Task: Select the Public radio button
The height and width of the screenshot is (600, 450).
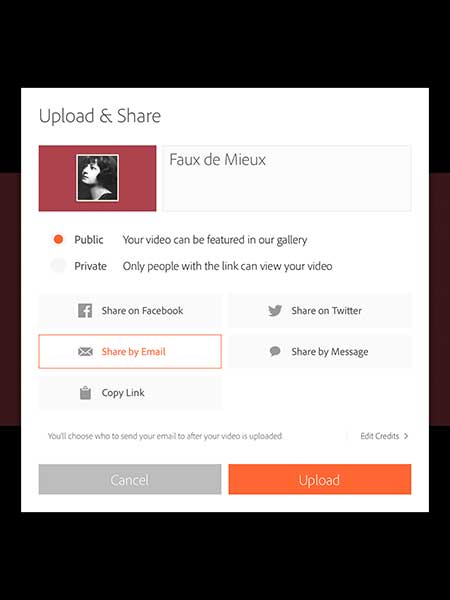Action: point(58,239)
